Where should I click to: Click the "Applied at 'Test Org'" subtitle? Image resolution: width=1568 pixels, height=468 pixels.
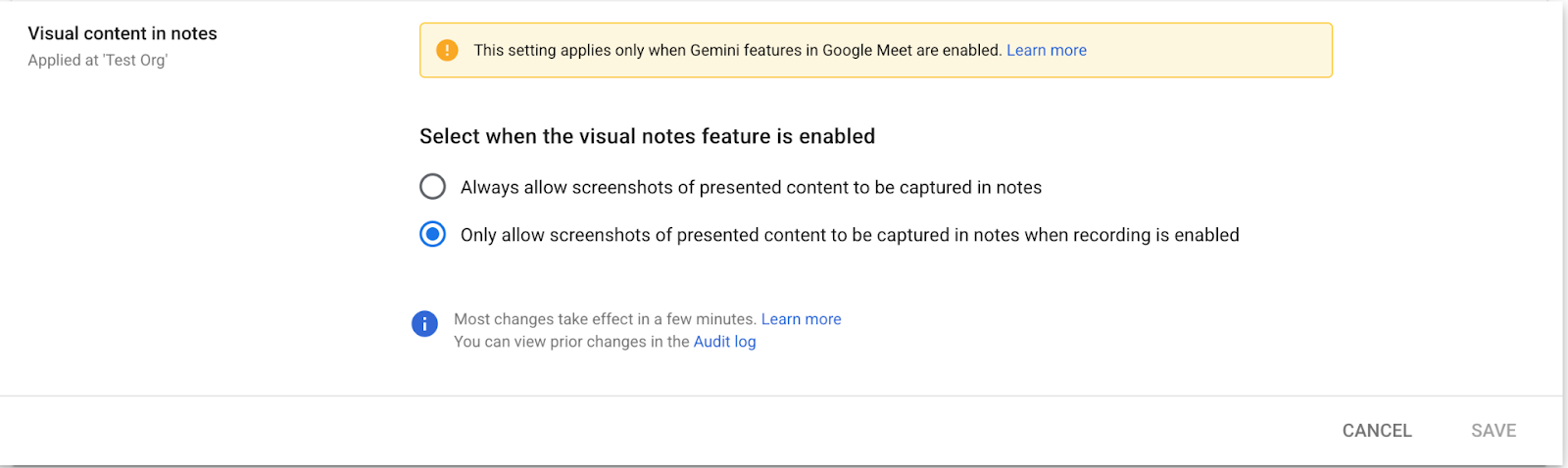(98, 60)
